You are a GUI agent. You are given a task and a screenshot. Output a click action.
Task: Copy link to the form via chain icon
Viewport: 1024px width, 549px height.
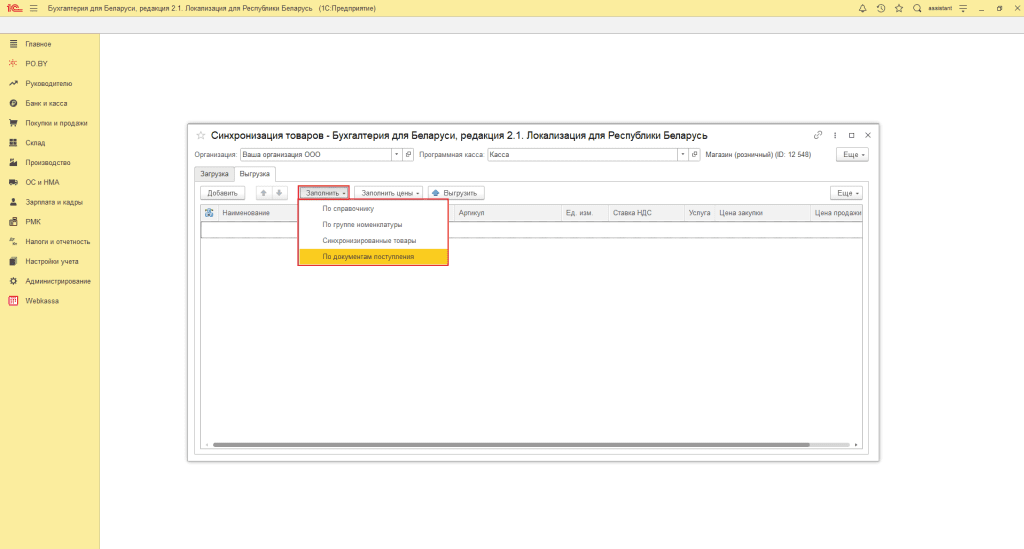click(x=818, y=135)
